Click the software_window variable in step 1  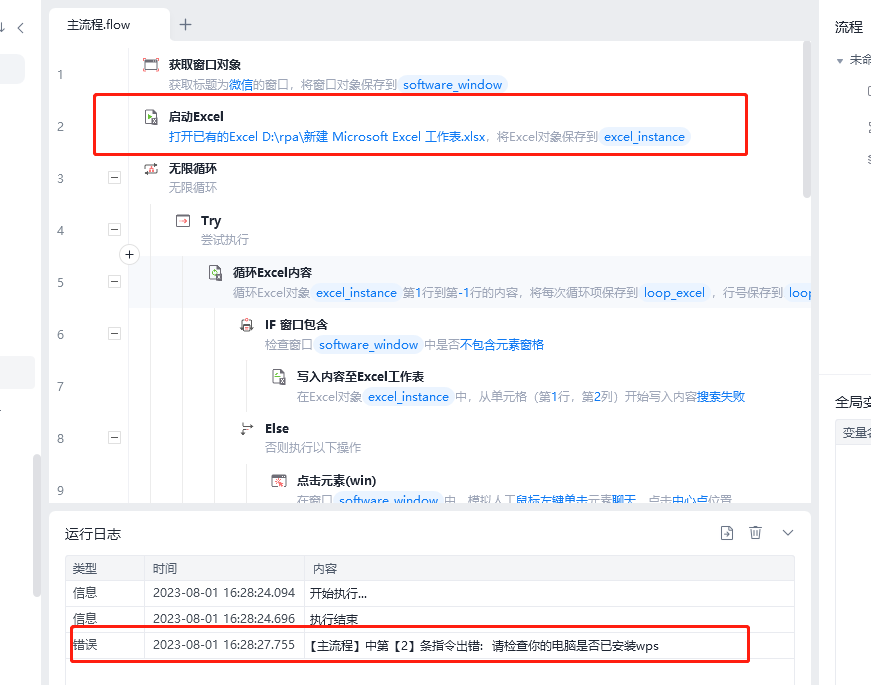point(452,84)
